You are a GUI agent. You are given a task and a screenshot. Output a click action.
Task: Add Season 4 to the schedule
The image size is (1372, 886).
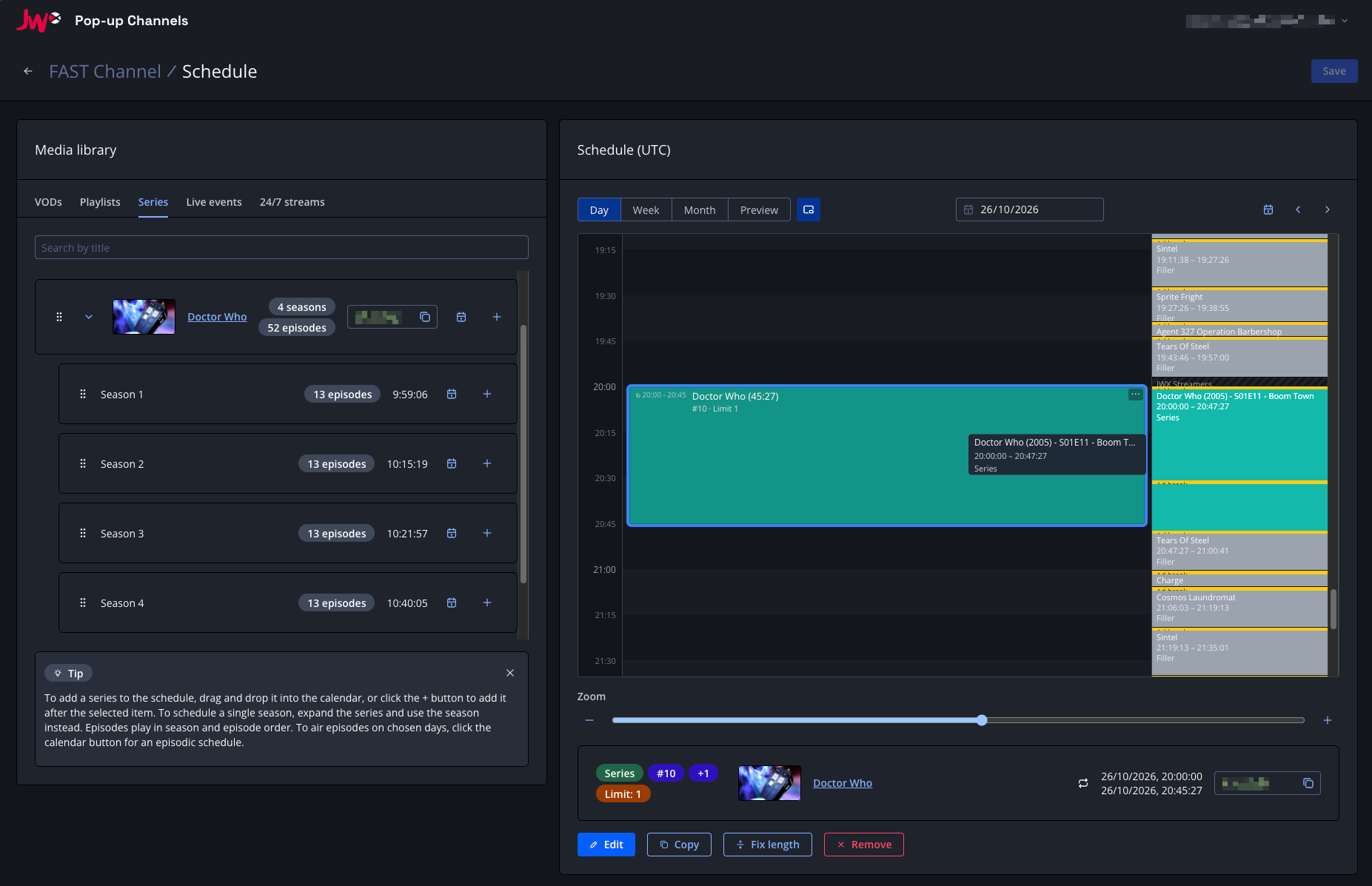click(x=487, y=603)
